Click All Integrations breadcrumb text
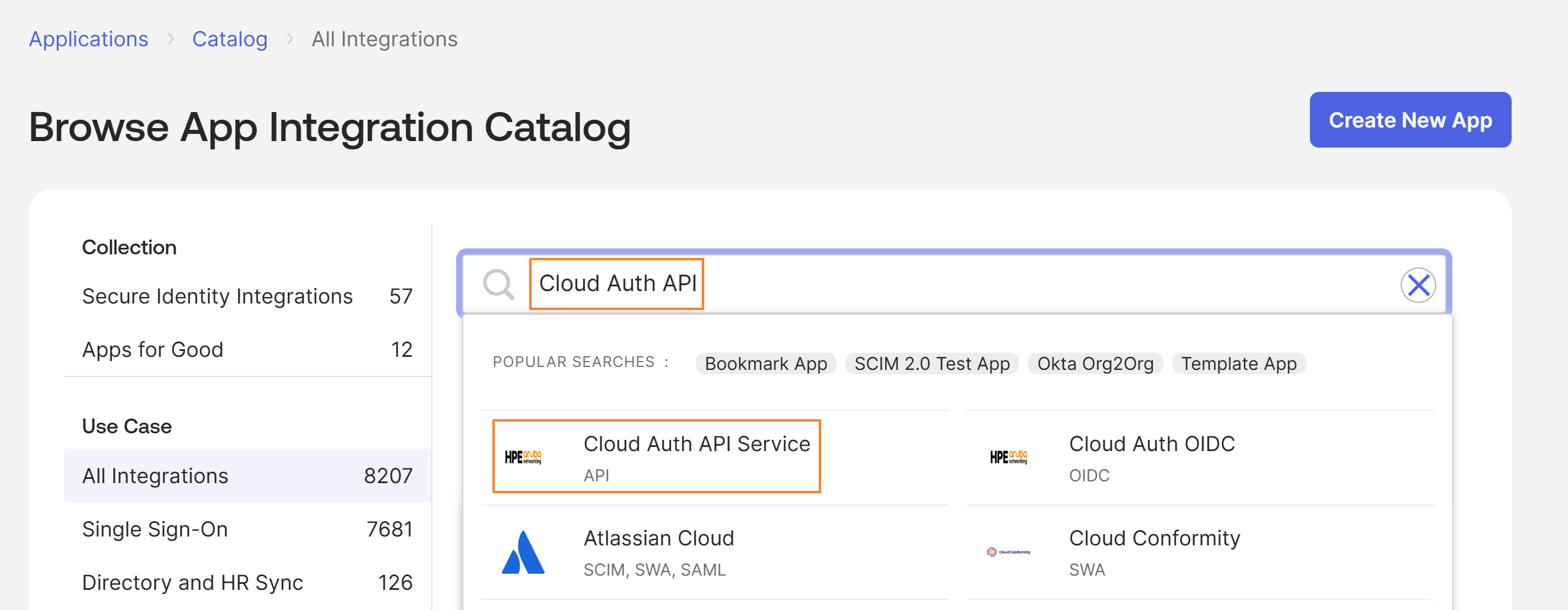Viewport: 1568px width, 610px height. point(384,39)
